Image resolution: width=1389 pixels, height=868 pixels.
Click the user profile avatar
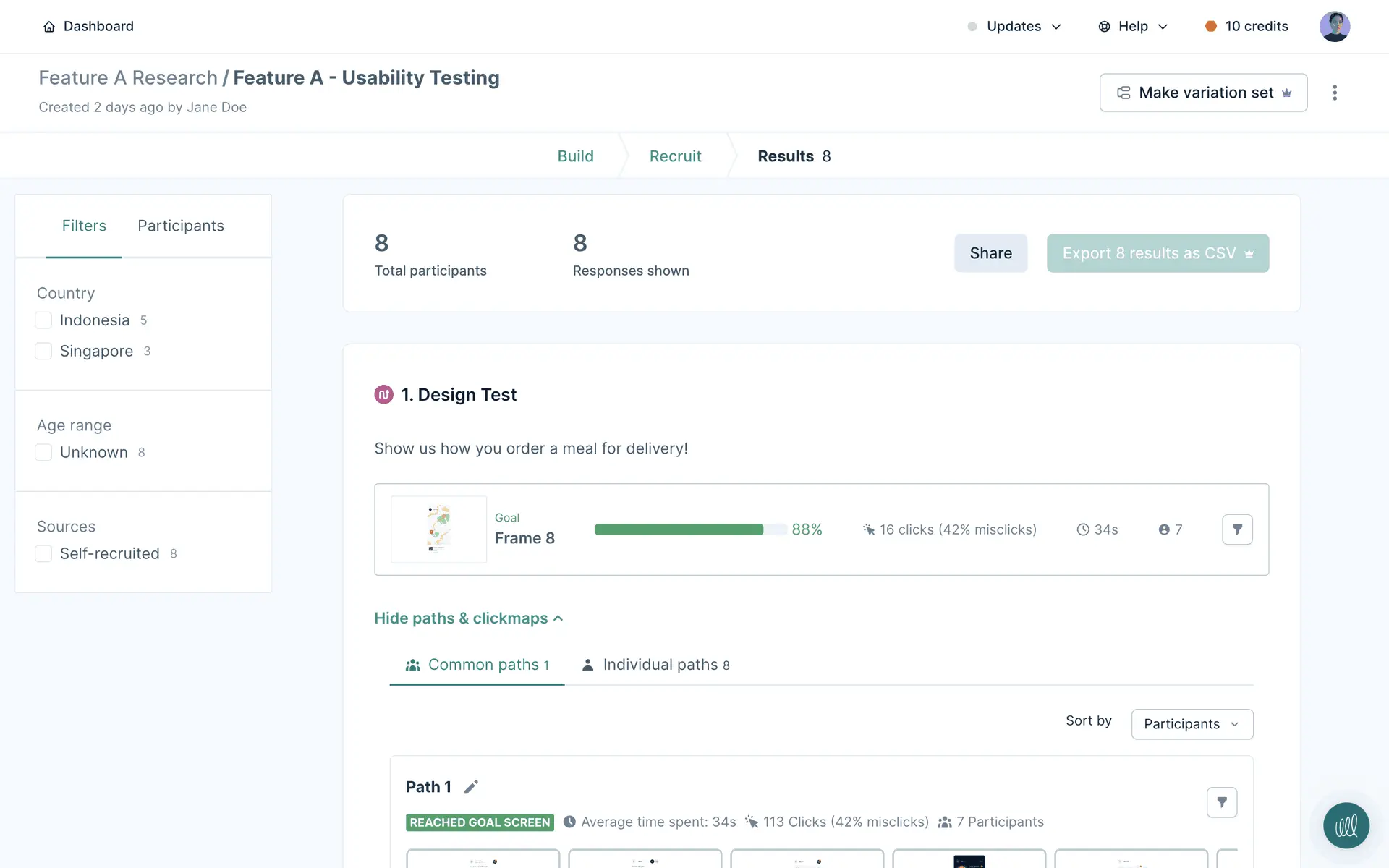[x=1334, y=27]
